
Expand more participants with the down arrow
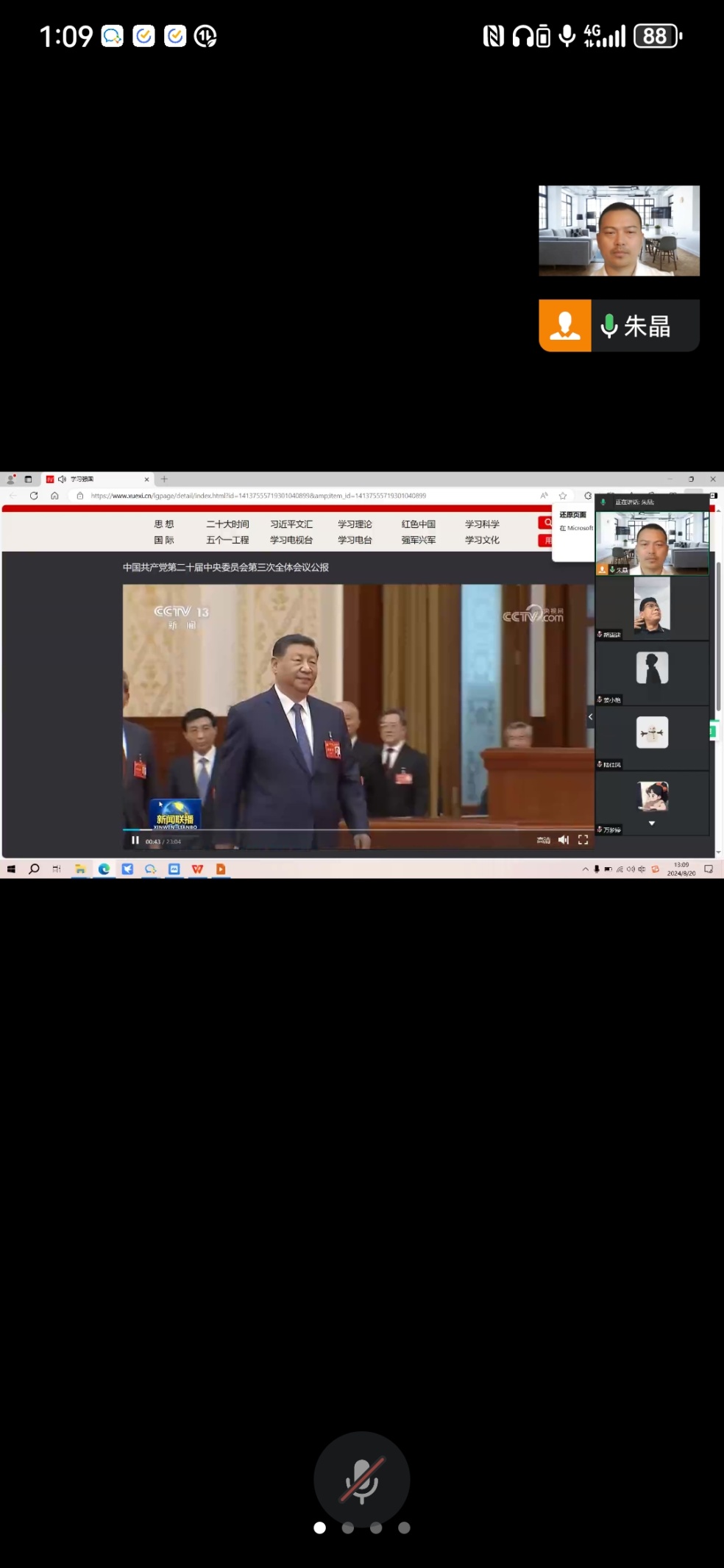tap(652, 824)
